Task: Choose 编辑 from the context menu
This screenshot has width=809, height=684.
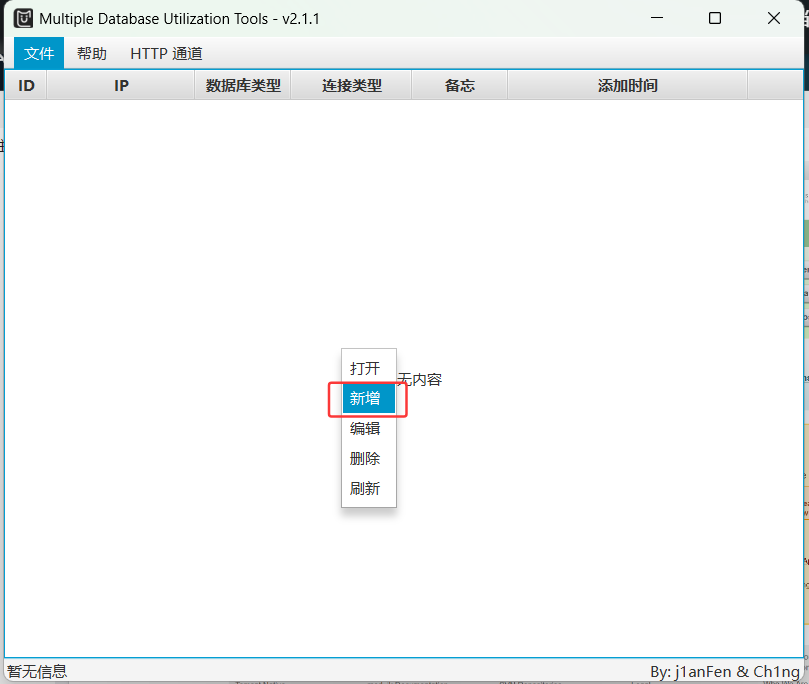Action: [367, 429]
